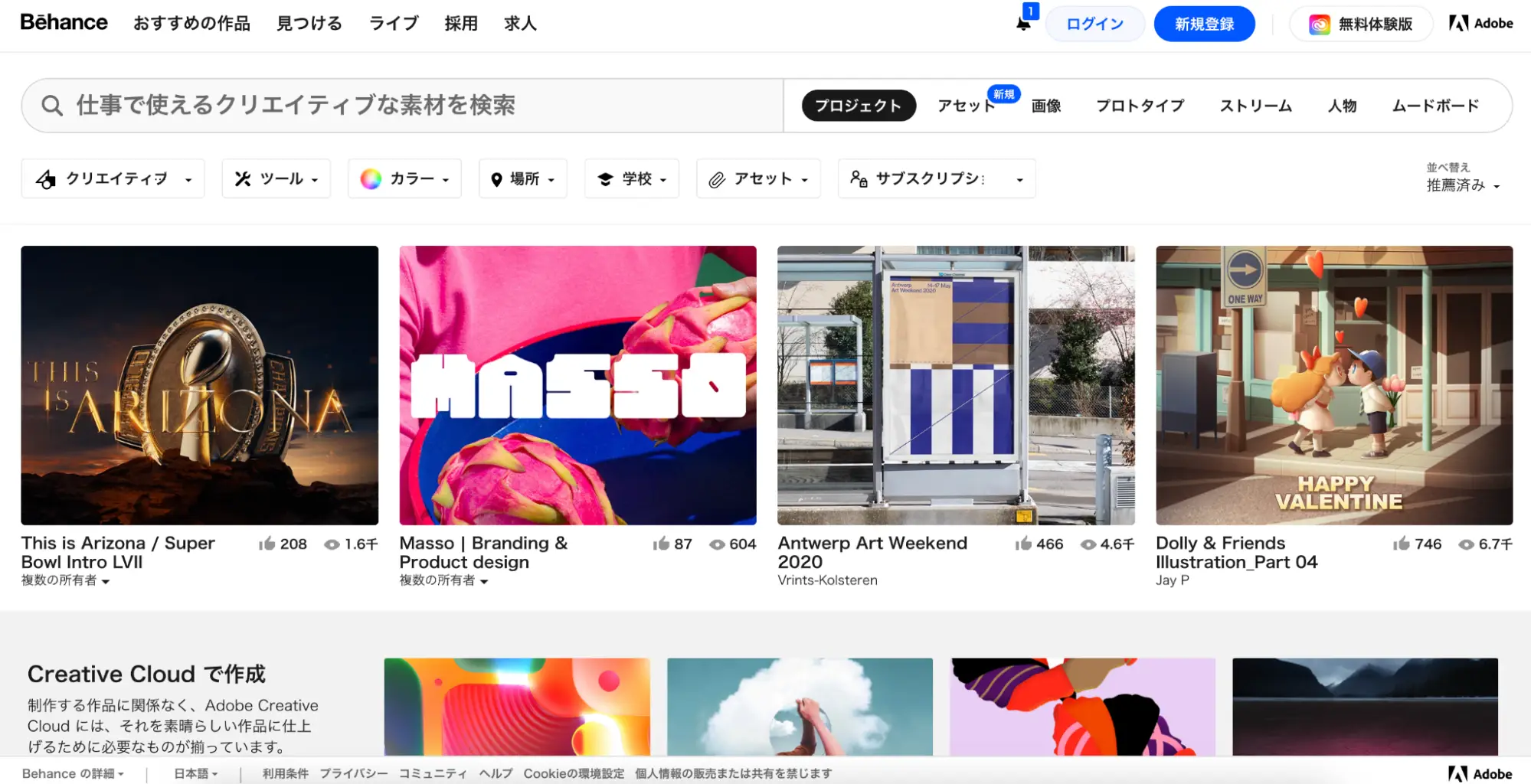
Task: Open the サブスクリプション filter dropdown
Action: (937, 178)
